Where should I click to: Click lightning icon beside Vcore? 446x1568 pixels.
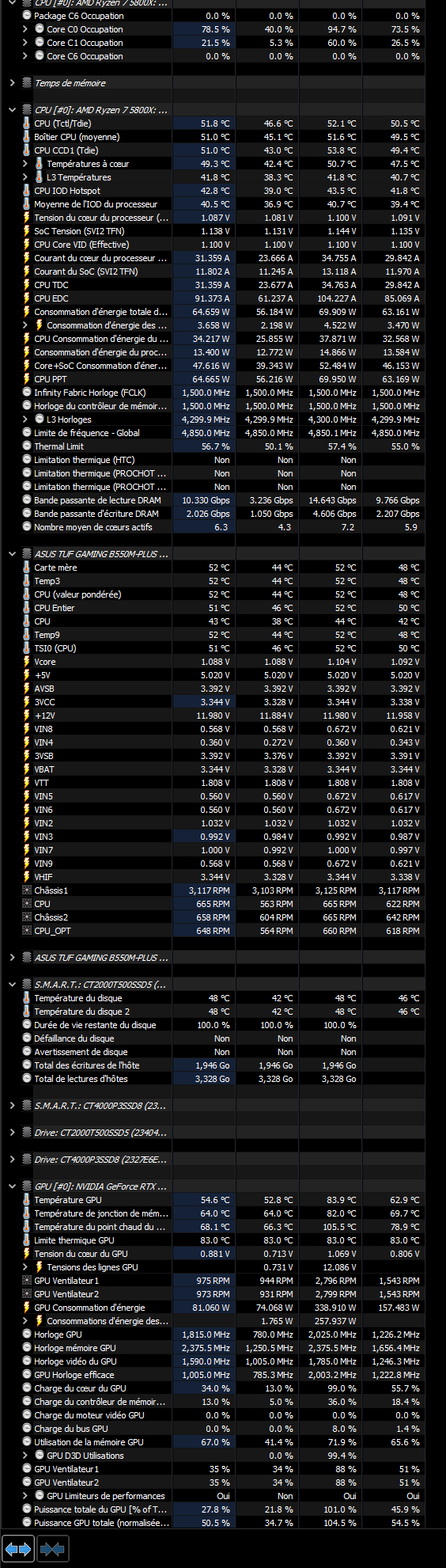tap(27, 662)
